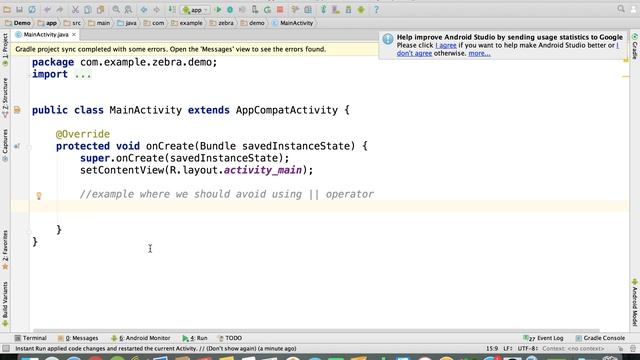Click the navigate Back arrow icon
The width and height of the screenshot is (640, 360).
pyautogui.click(x=144, y=9)
